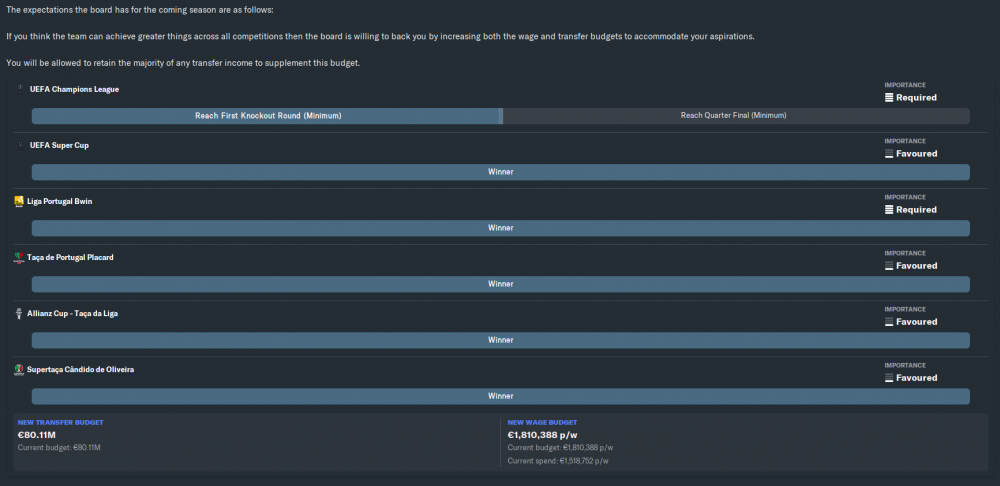Click the New Transfer Budget amount
Viewport: 1000px width, 486px height.
pyautogui.click(x=37, y=435)
